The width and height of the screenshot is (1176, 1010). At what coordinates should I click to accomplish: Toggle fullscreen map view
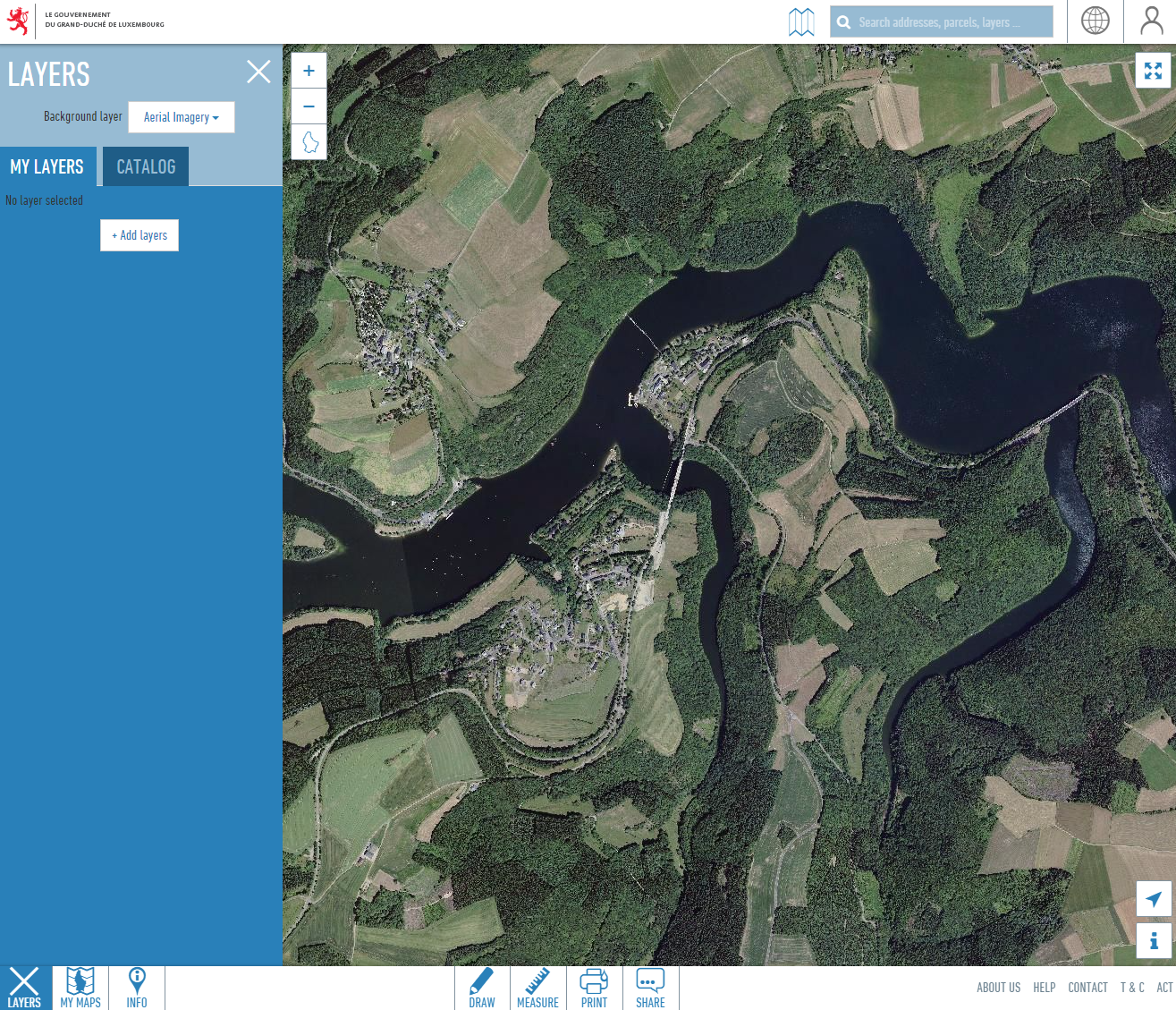pos(1153,71)
